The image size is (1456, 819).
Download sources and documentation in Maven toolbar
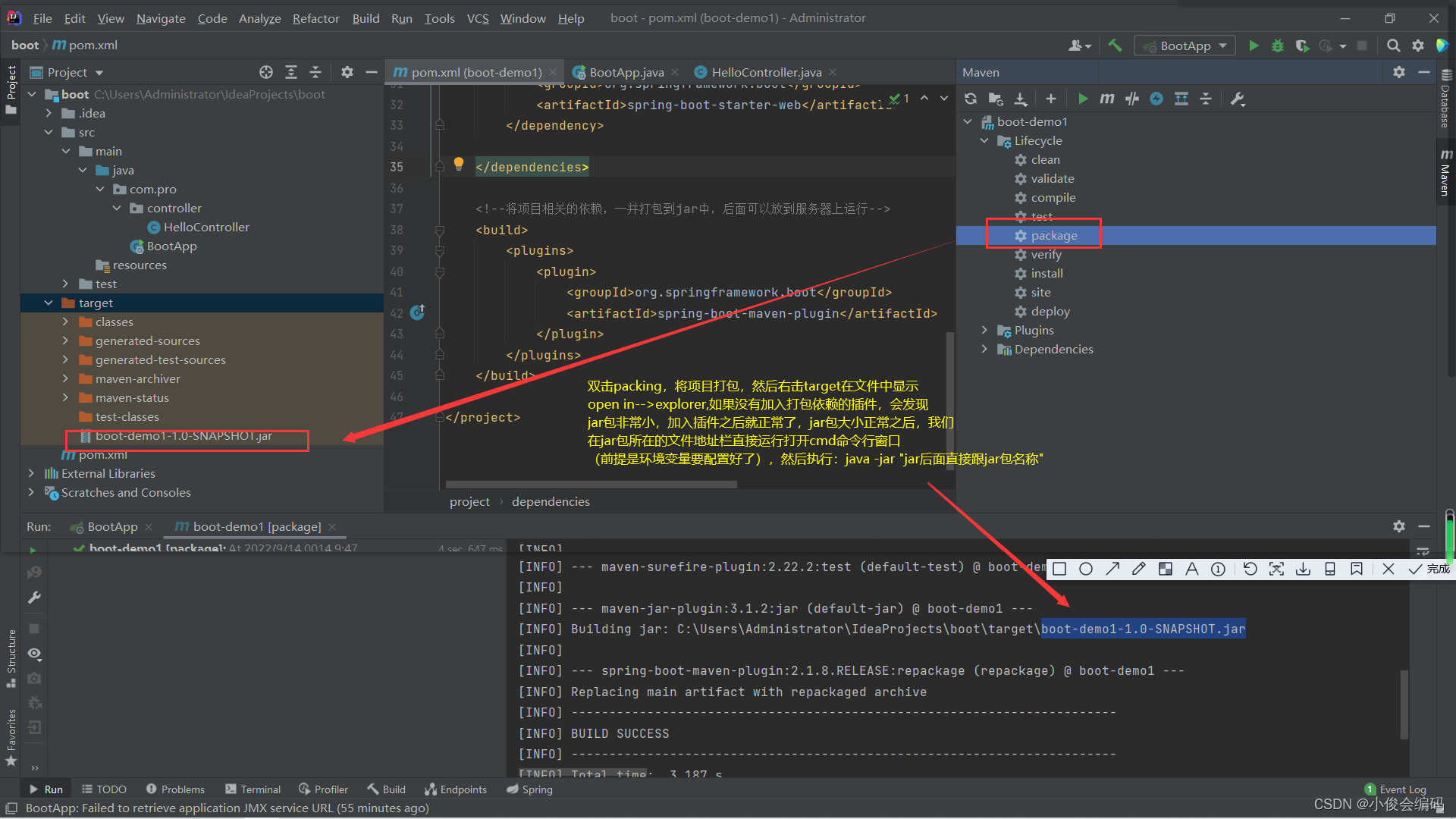[1020, 99]
